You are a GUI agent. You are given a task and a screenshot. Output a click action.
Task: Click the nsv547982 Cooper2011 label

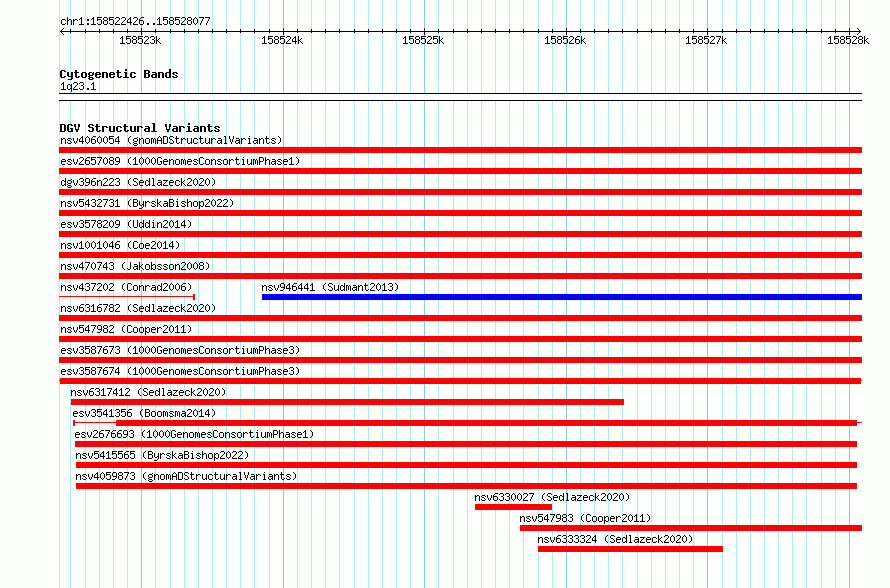point(126,329)
